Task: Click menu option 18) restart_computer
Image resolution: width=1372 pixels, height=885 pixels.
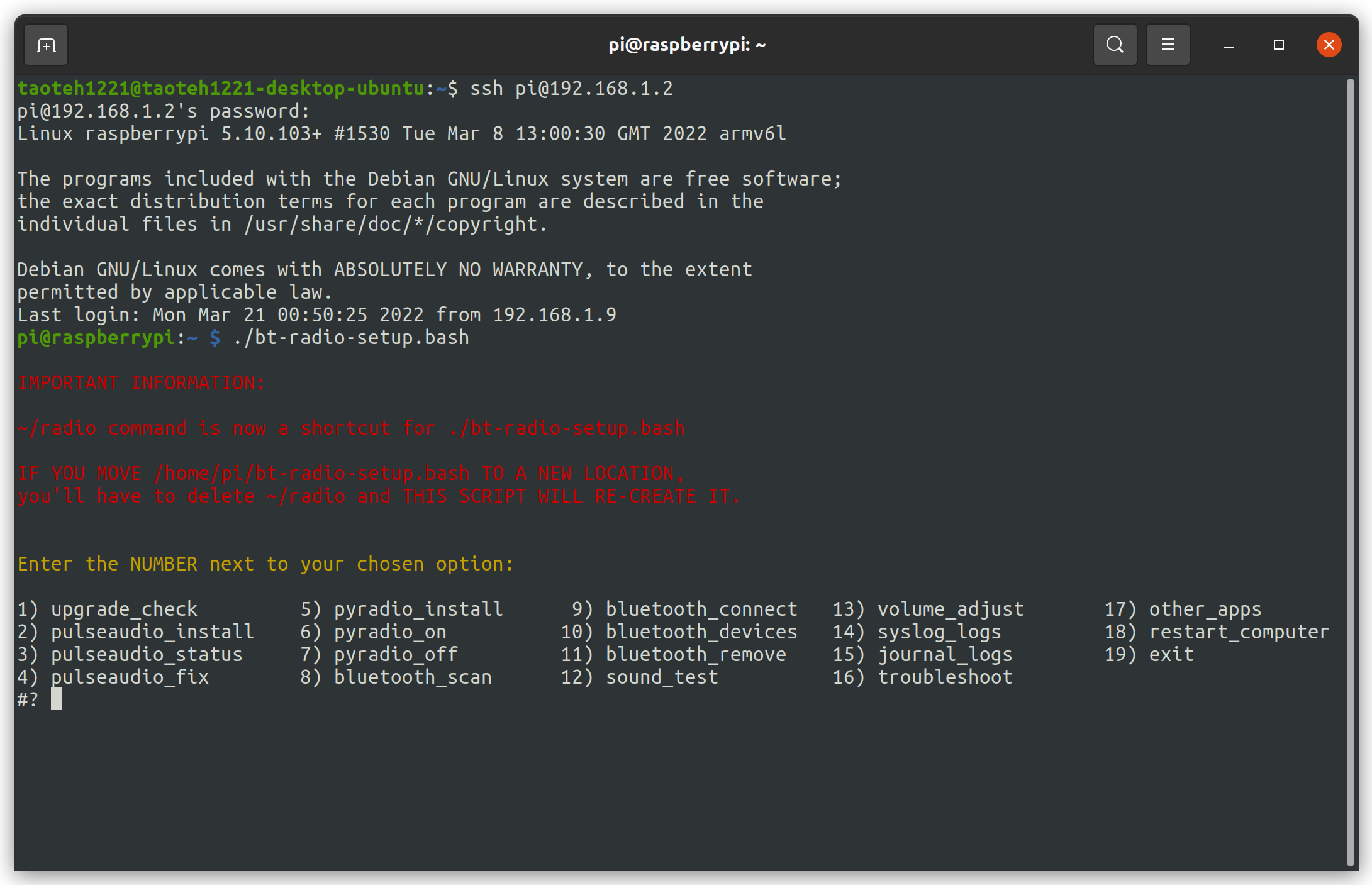Action: tap(1217, 632)
